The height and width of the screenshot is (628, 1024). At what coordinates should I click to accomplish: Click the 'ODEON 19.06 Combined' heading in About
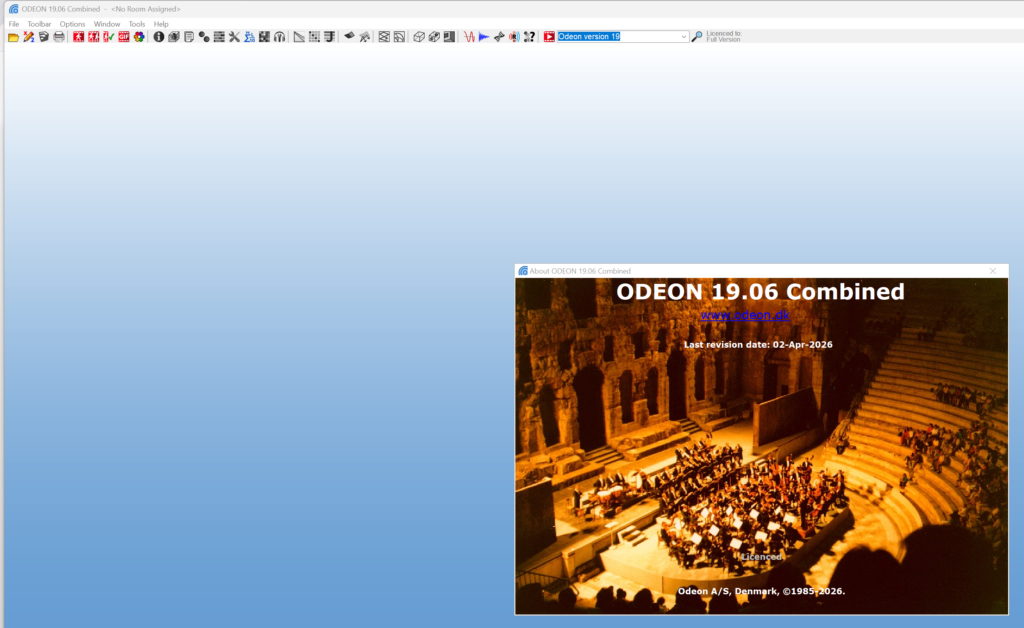point(760,292)
